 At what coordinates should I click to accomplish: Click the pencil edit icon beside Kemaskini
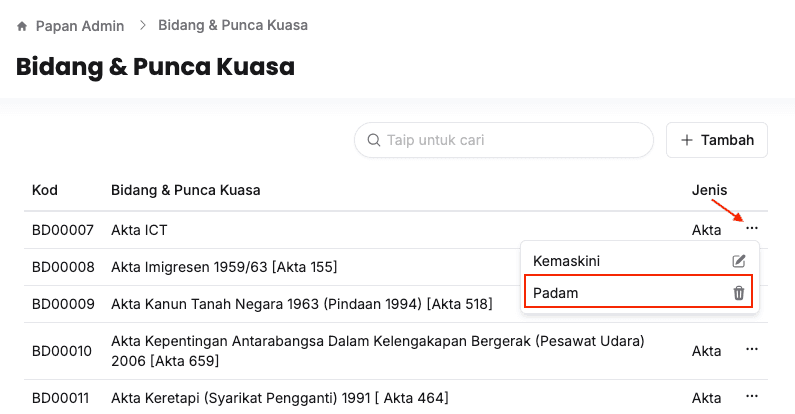point(739,261)
